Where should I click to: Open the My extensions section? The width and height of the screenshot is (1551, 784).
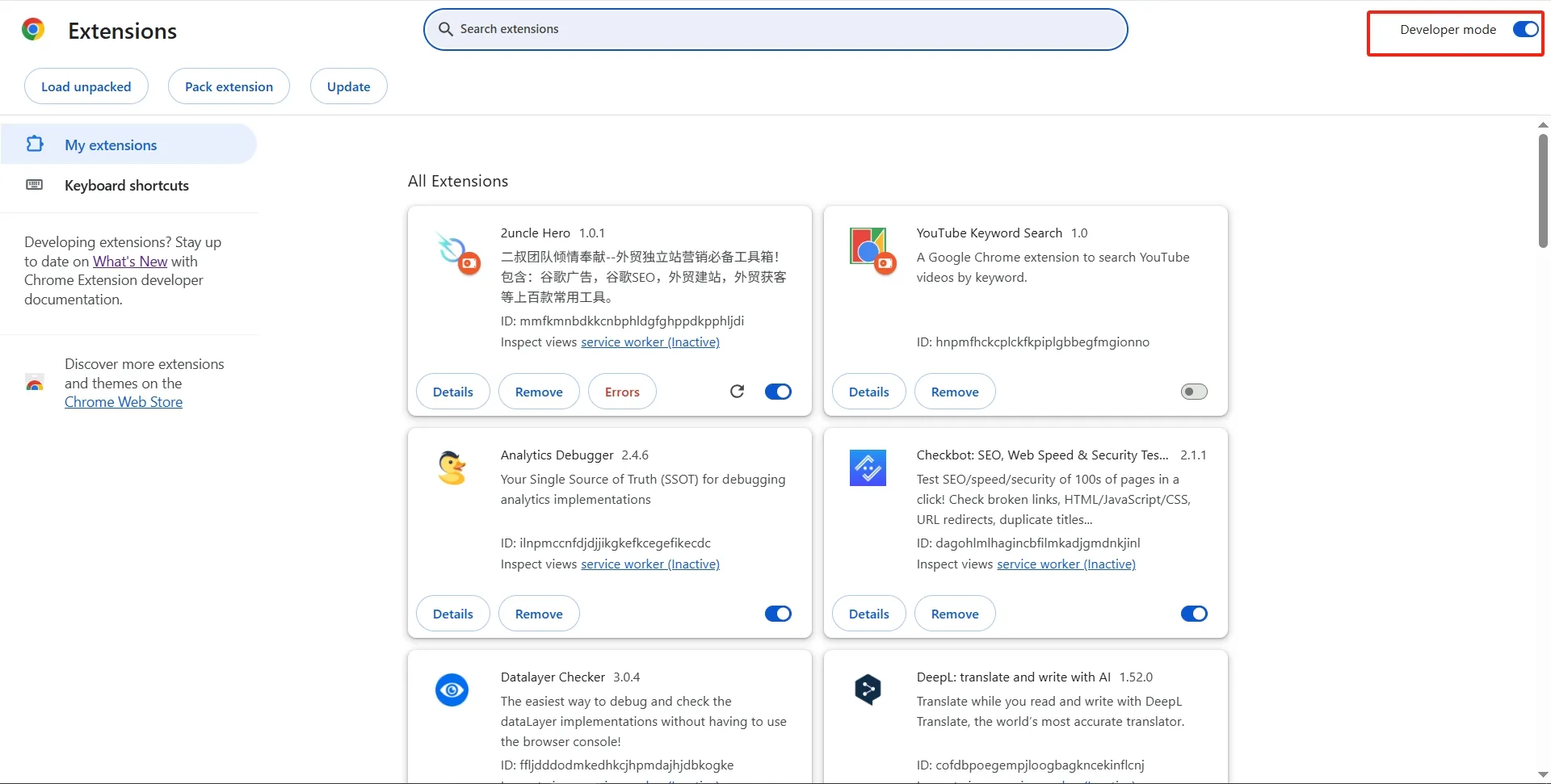pyautogui.click(x=128, y=145)
